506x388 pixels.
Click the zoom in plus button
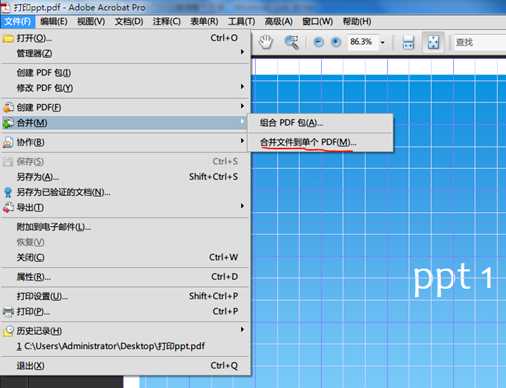click(336, 42)
